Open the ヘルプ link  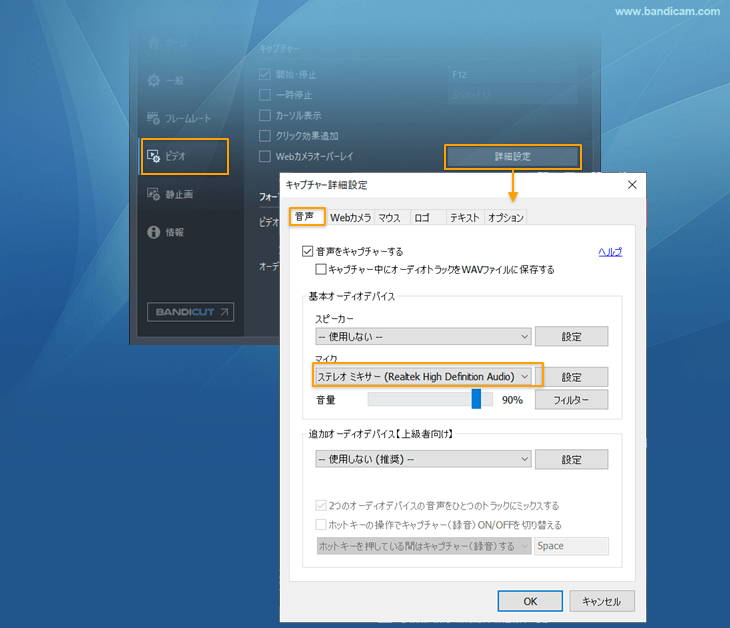(x=610, y=252)
